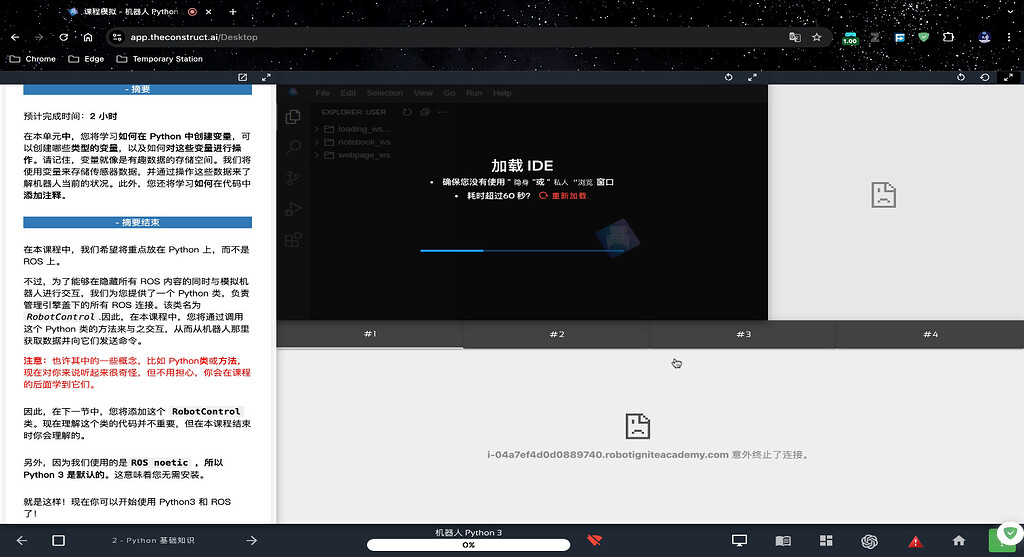This screenshot has height=557, width=1024.
Task: Click the explorer refresh icon
Action: pos(408,112)
